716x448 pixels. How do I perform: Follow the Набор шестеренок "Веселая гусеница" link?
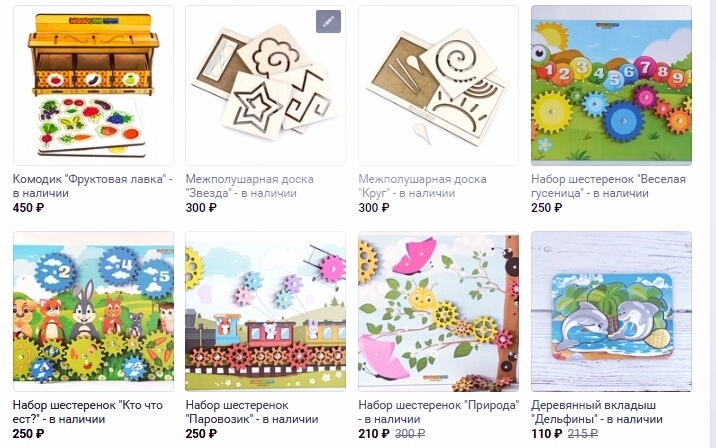(x=609, y=186)
